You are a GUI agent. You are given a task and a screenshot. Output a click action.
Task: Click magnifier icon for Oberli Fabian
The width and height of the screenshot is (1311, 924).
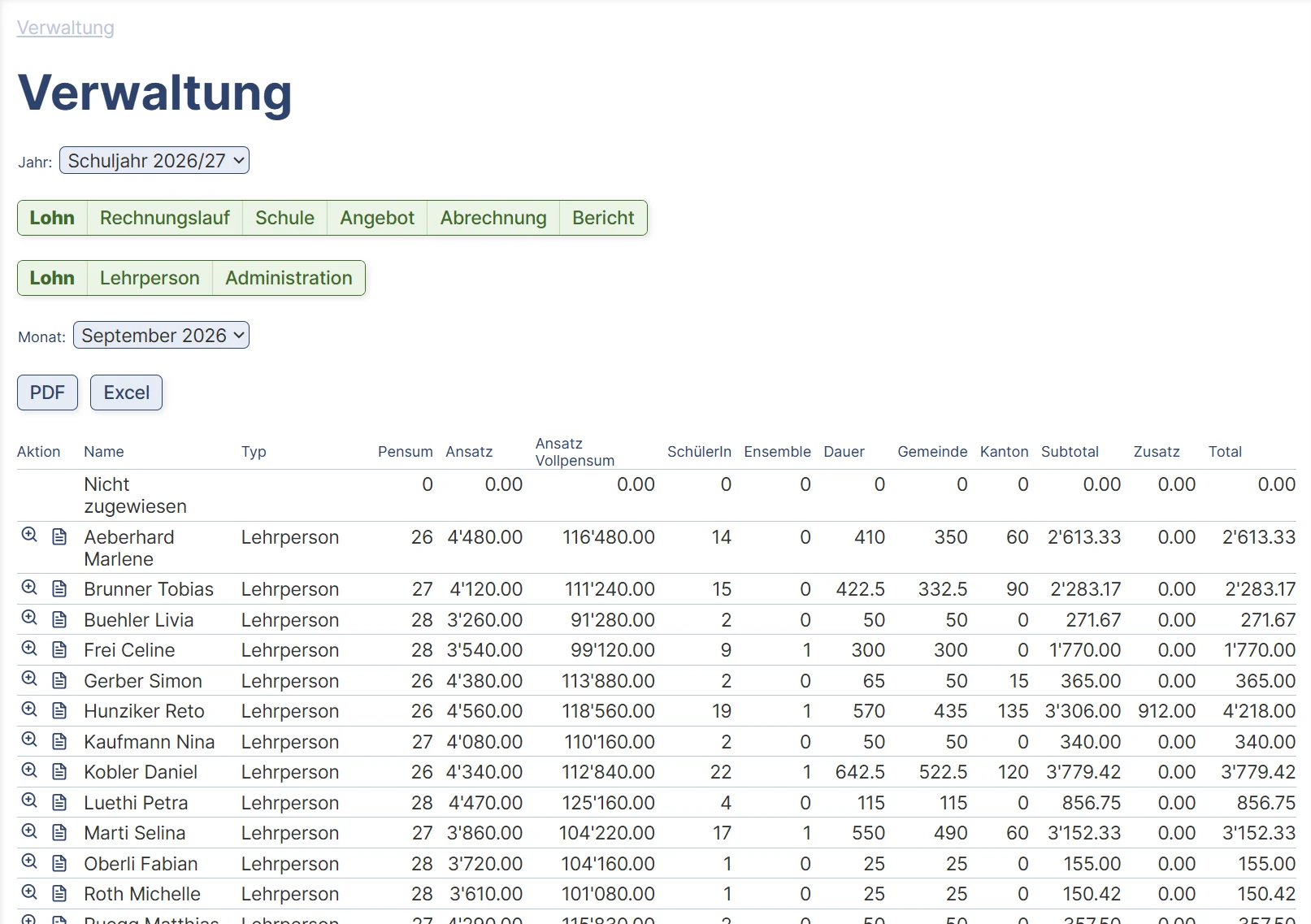tap(29, 861)
